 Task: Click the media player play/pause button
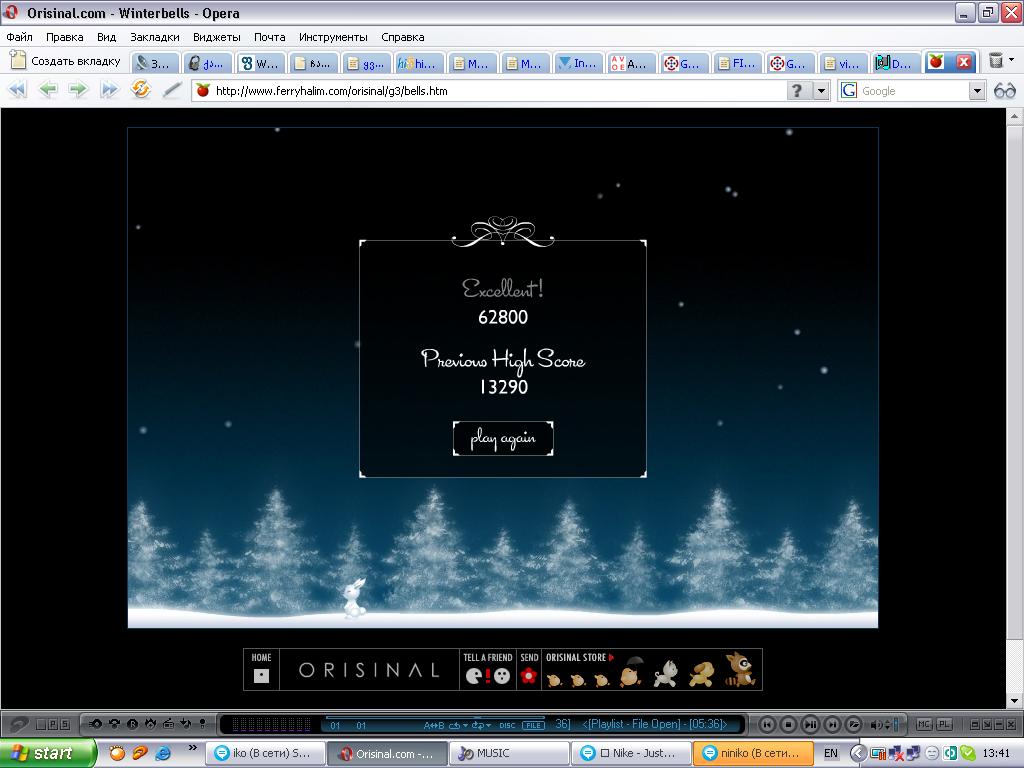click(810, 724)
